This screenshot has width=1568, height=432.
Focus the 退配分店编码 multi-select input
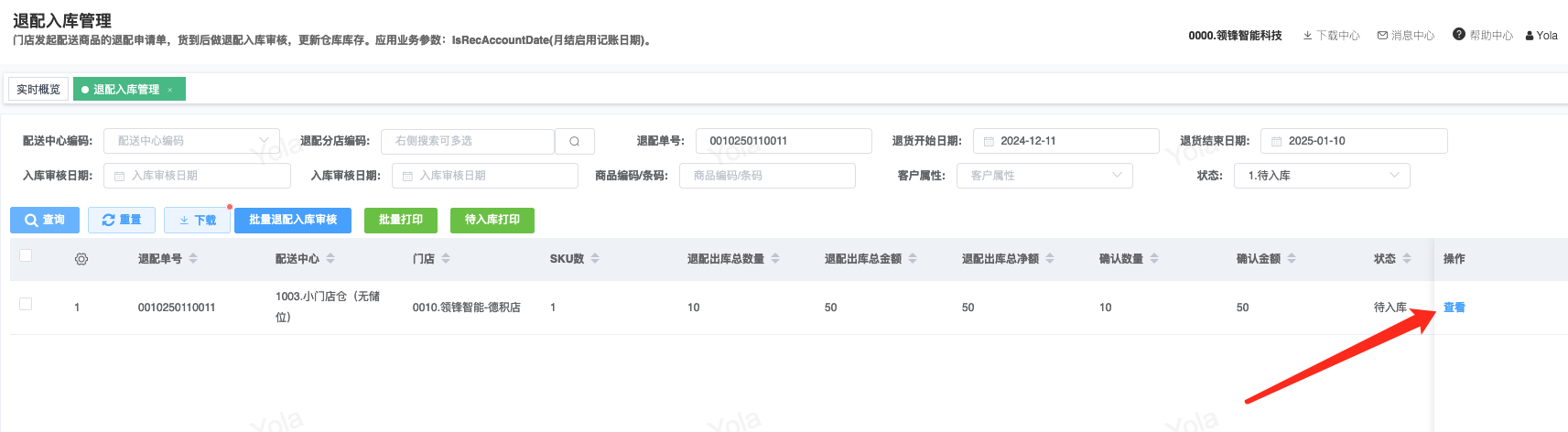pos(468,141)
